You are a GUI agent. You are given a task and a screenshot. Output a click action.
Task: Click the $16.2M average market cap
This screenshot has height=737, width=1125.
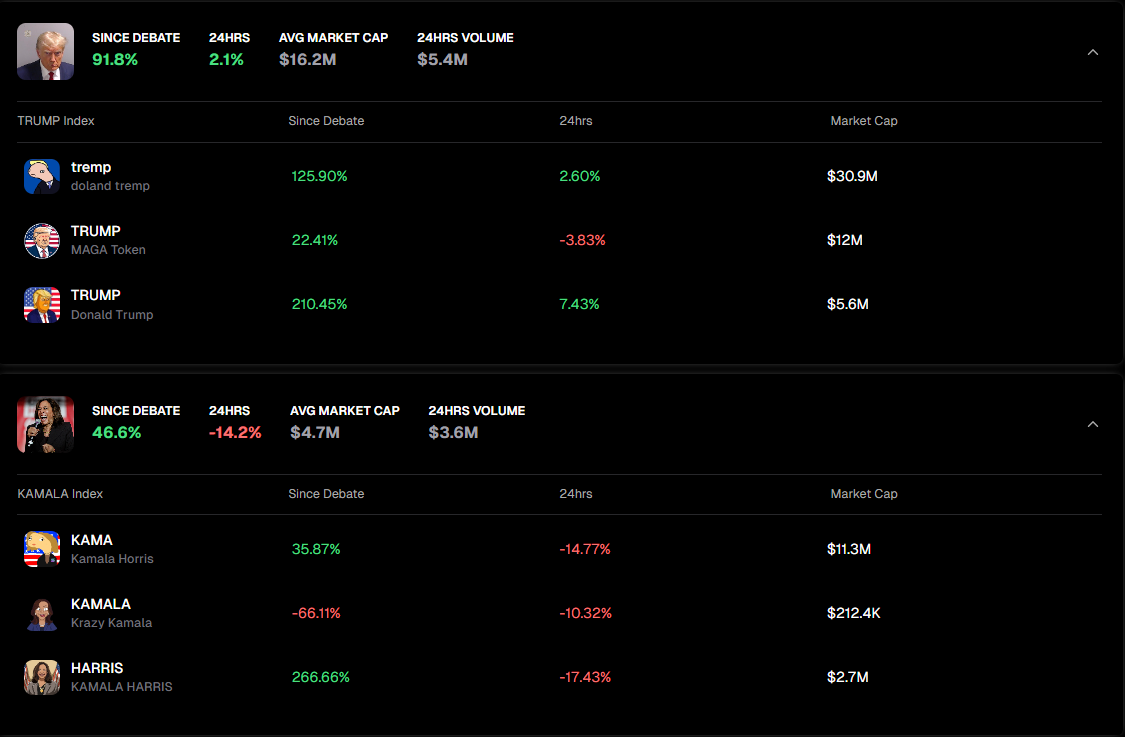coord(307,60)
